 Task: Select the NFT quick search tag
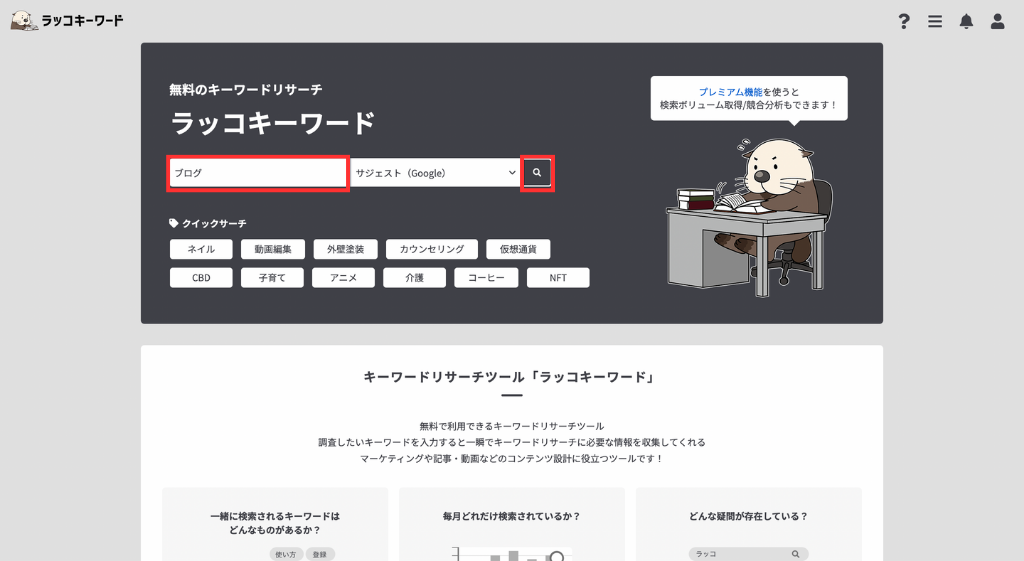click(x=558, y=278)
